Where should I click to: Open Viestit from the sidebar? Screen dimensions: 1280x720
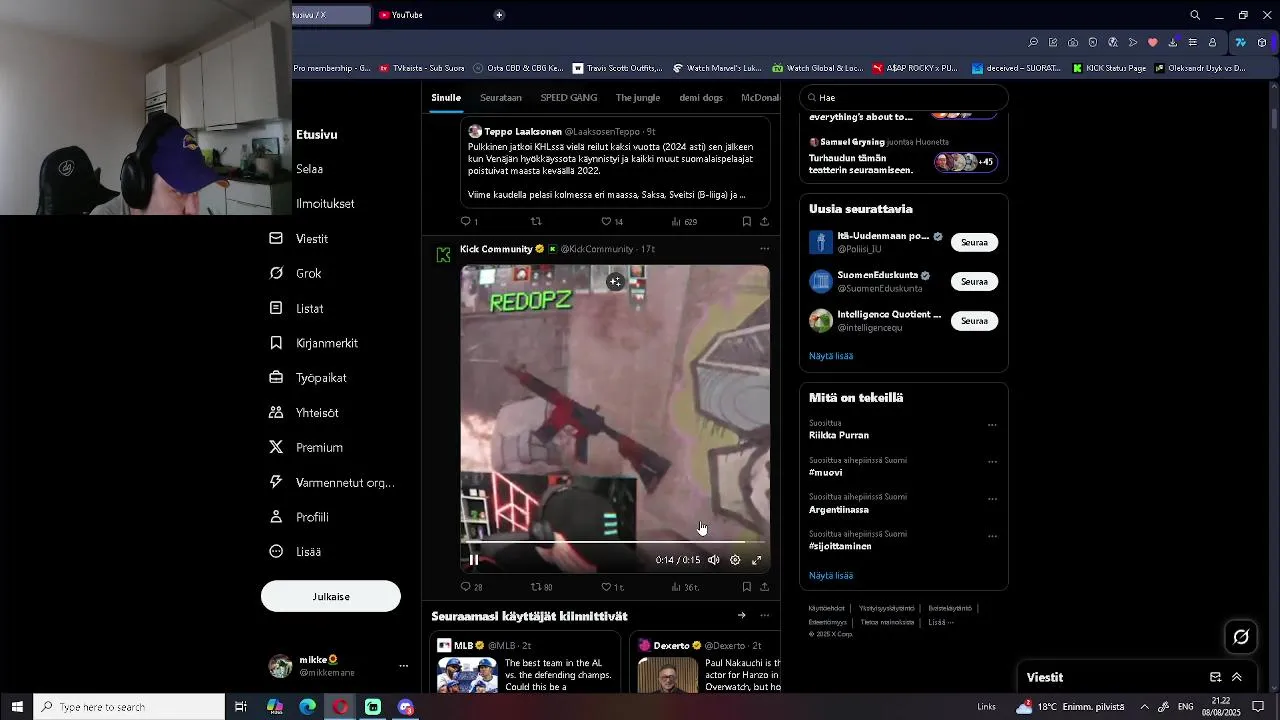coord(299,239)
